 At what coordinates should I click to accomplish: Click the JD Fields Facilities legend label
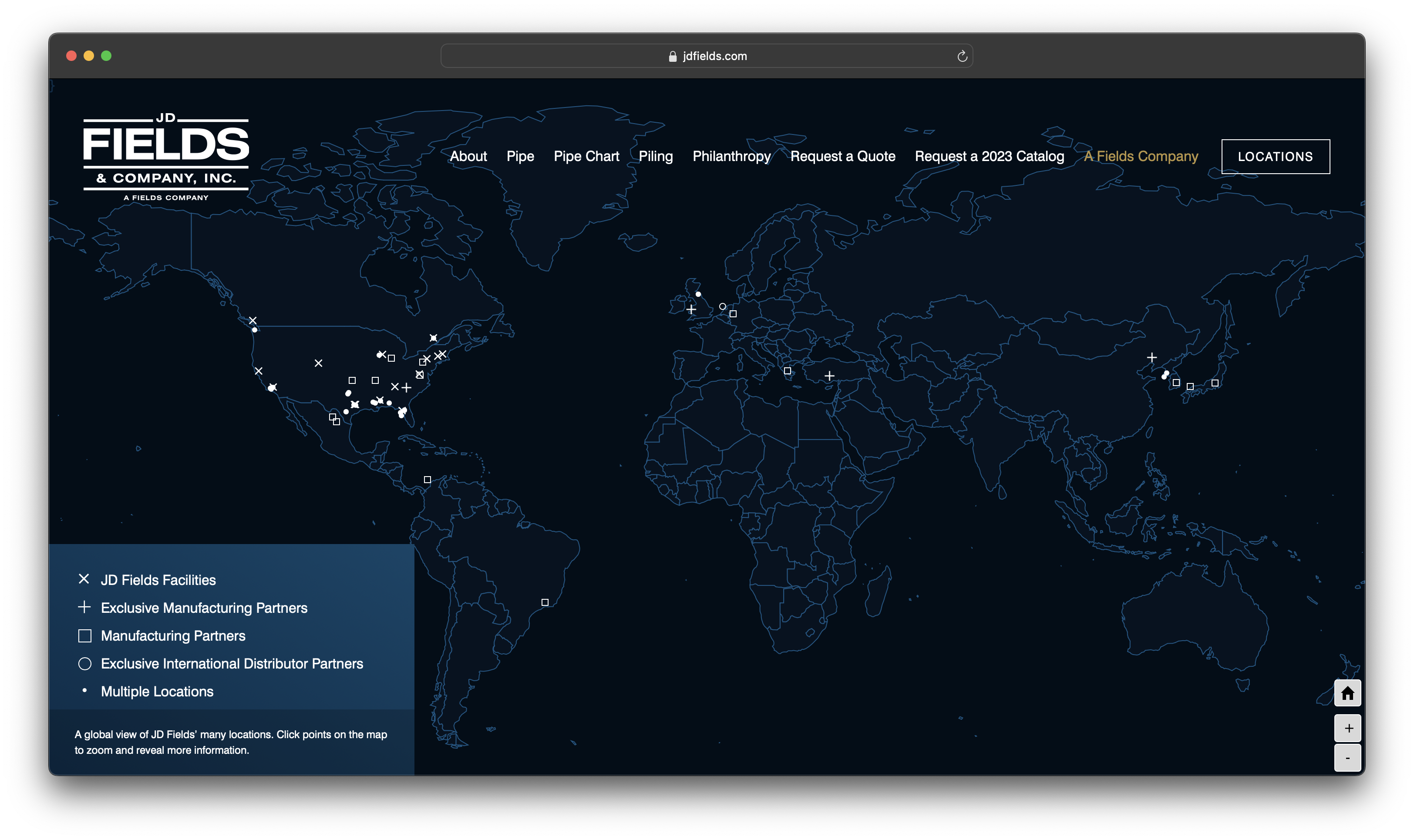point(158,580)
